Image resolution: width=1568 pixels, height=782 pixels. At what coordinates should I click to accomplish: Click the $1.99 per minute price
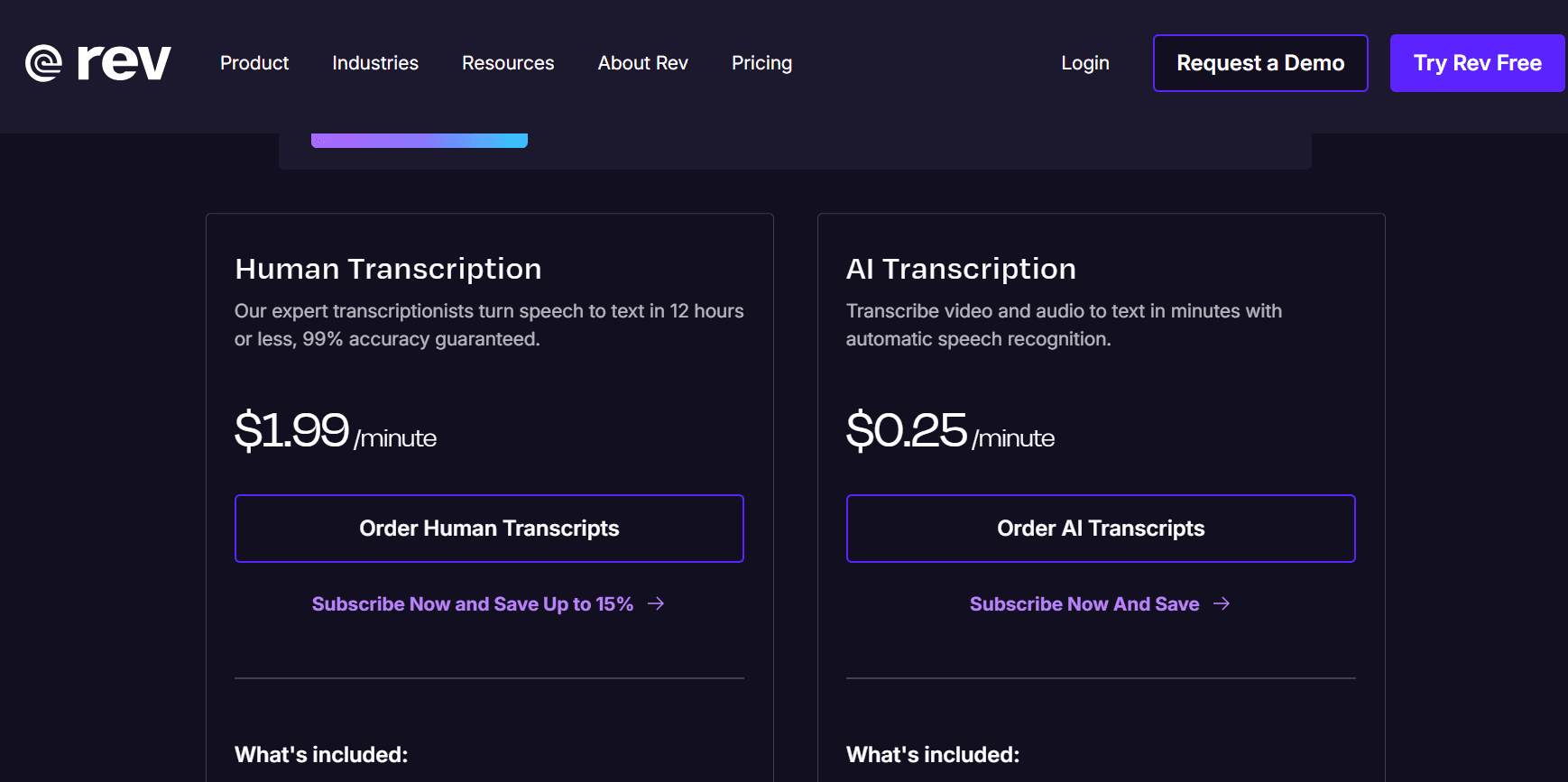pos(336,430)
